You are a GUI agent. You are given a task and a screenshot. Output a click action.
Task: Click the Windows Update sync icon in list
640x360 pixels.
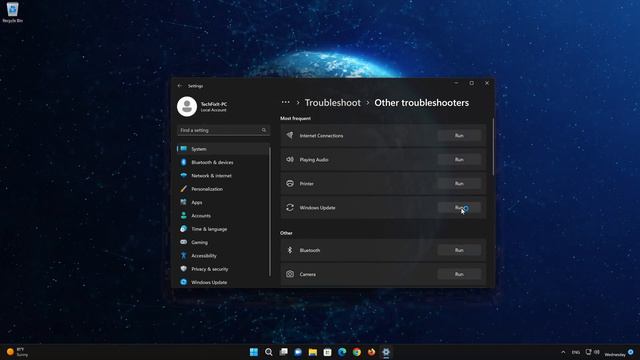(290, 207)
